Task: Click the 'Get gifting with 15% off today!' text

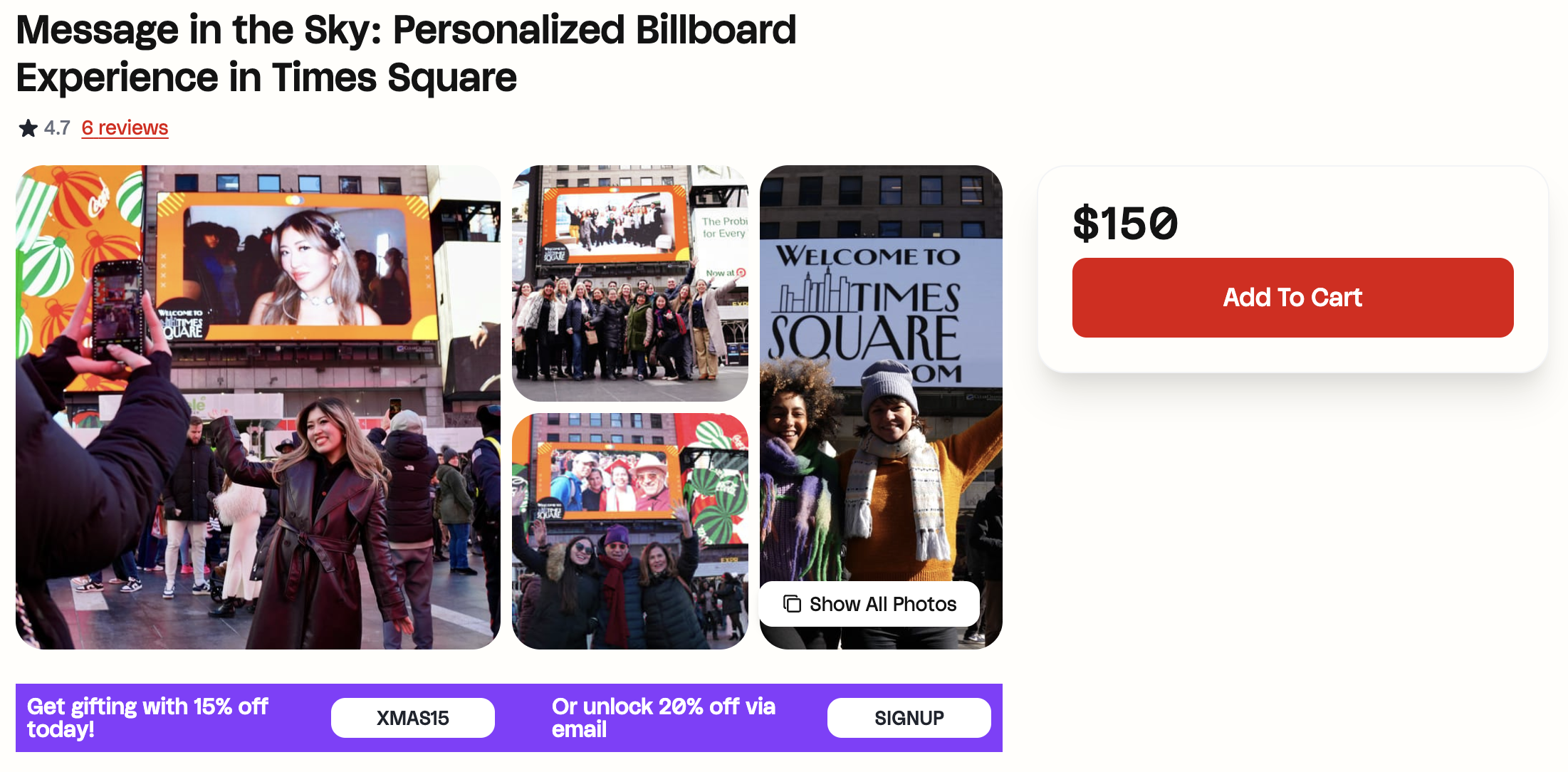Action: [147, 718]
